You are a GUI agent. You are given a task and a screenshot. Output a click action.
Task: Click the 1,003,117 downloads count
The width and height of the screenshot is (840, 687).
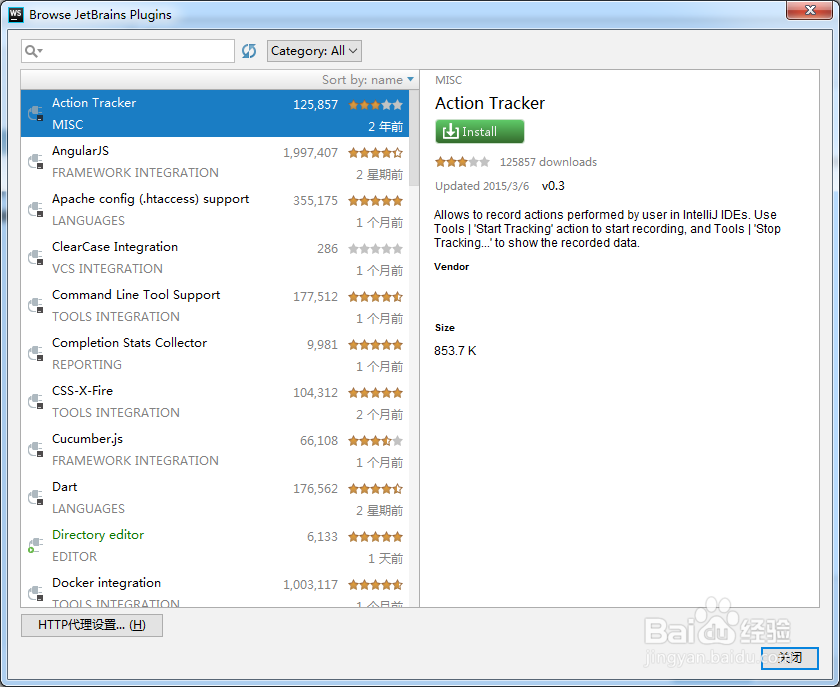point(310,585)
